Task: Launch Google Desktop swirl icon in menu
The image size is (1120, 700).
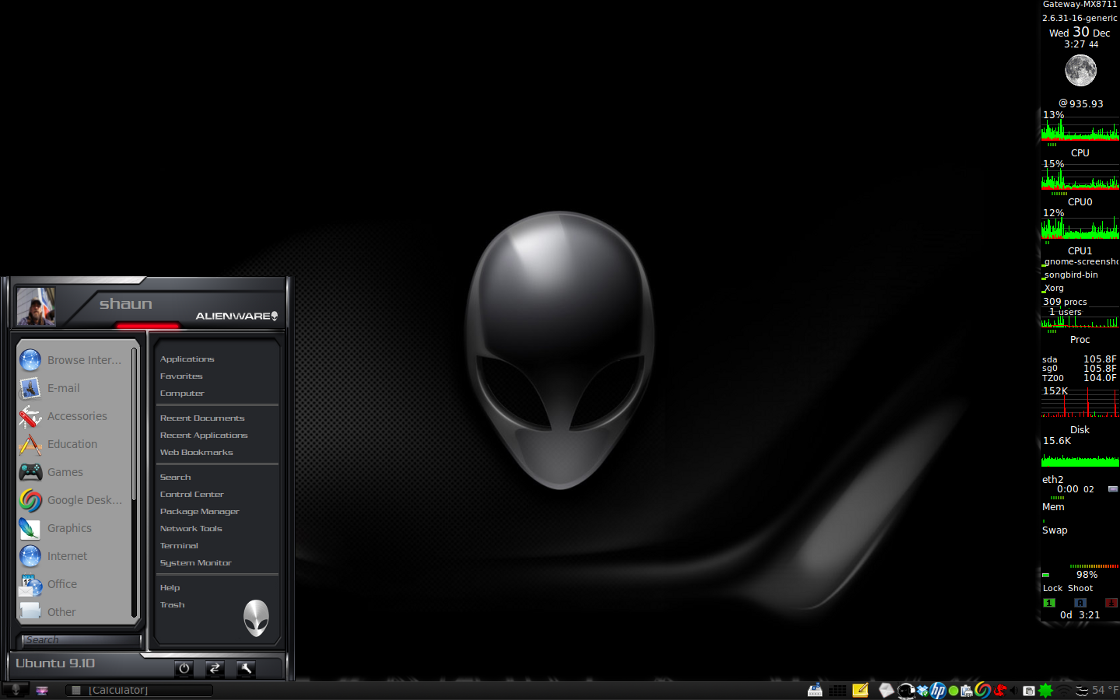Action: (x=30, y=500)
